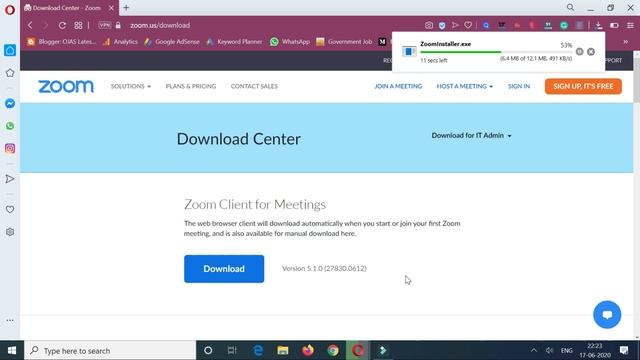Open sidebar three-dot setup menu

(10, 320)
